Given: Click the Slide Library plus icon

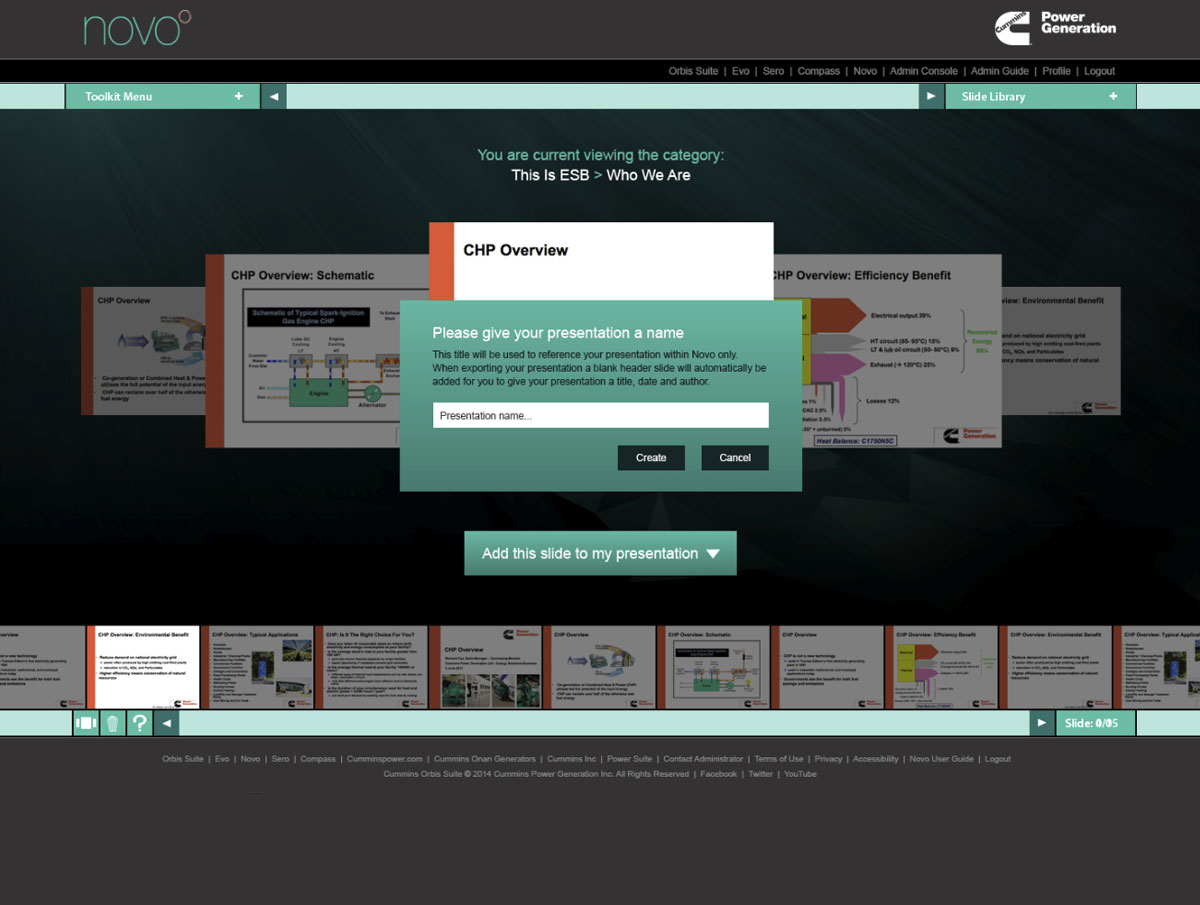Looking at the screenshot, I should pos(1113,97).
